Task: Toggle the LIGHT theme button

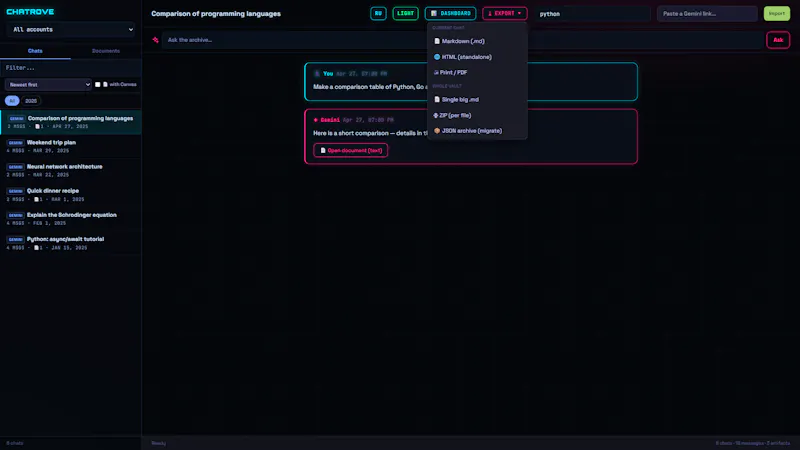Action: click(406, 13)
